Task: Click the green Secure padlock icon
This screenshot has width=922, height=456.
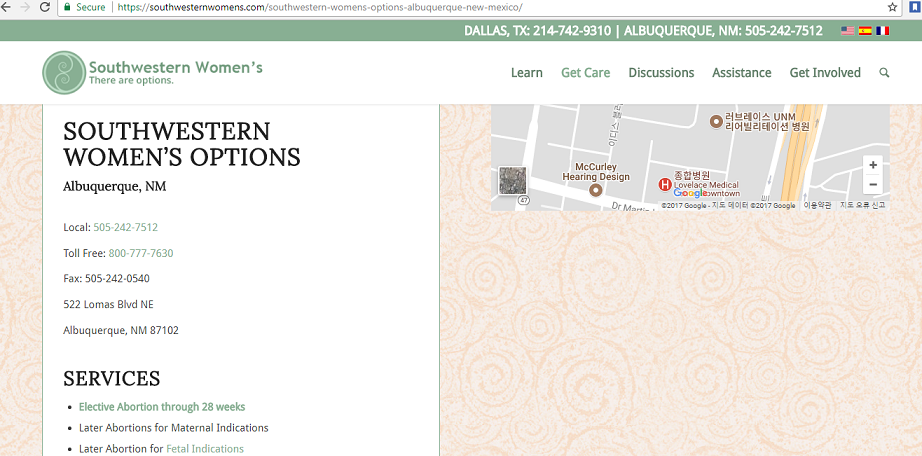Action: [66, 8]
